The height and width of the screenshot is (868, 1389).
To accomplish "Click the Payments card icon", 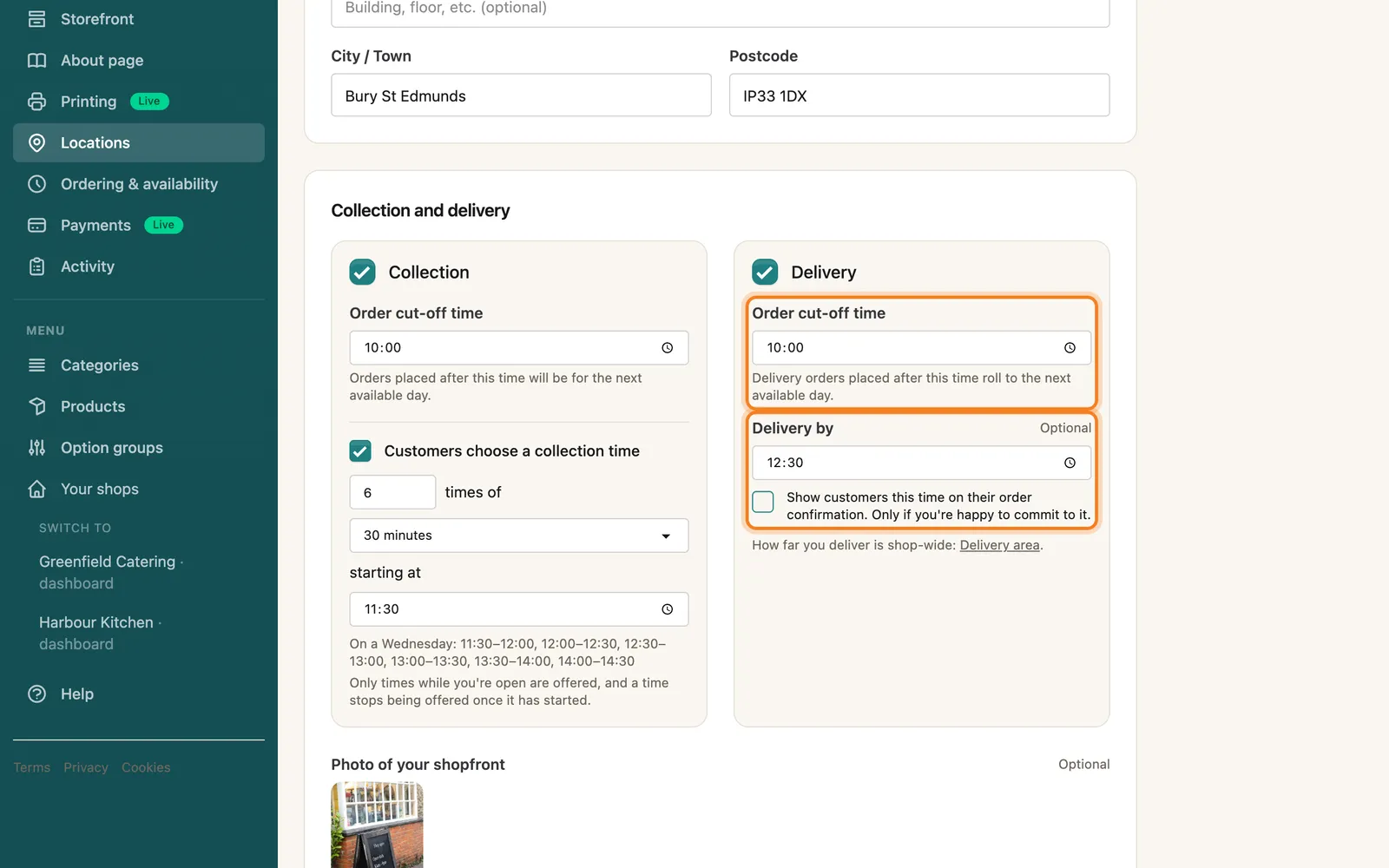I will (36, 225).
